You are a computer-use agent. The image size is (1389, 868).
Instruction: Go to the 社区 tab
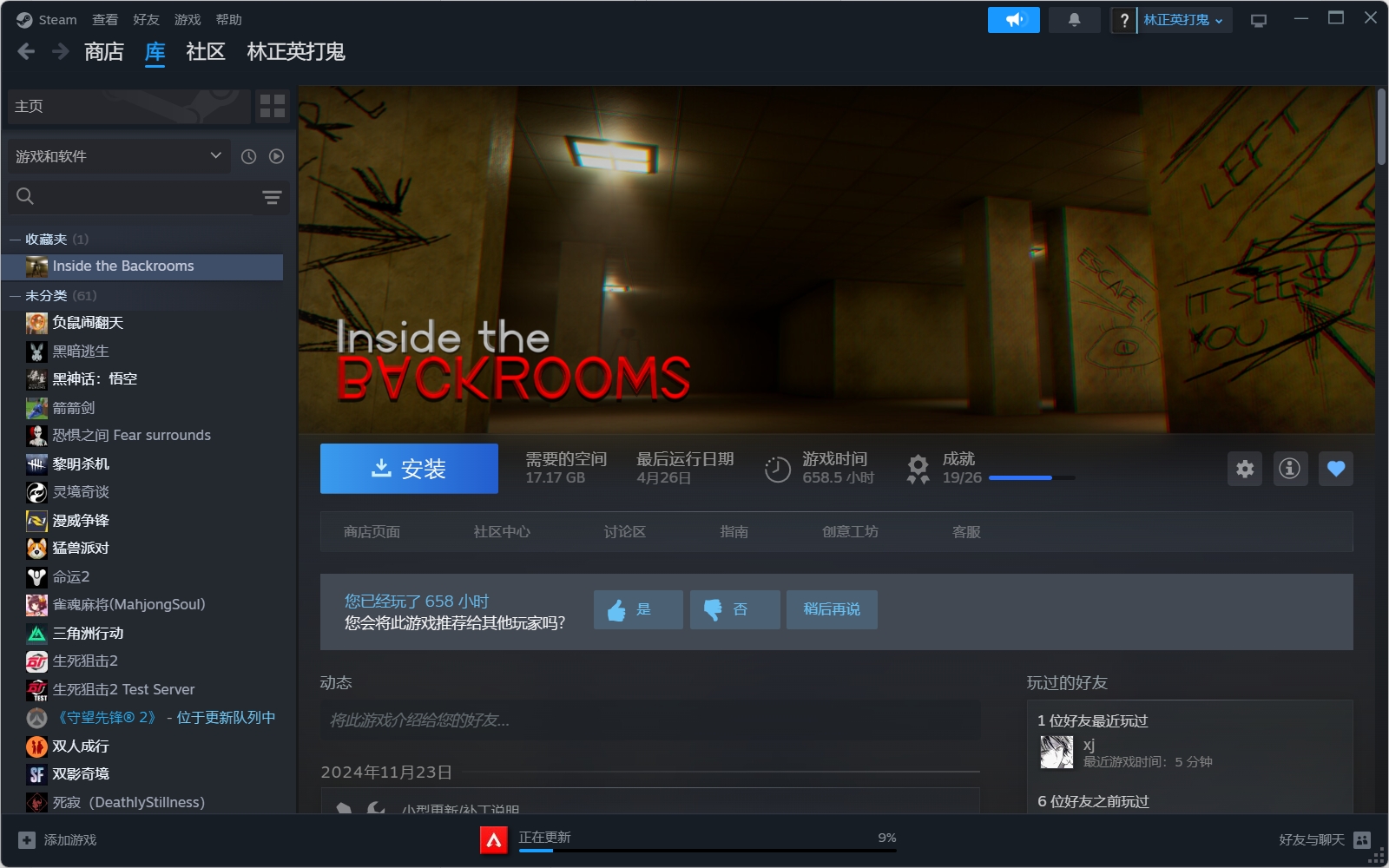[206, 52]
